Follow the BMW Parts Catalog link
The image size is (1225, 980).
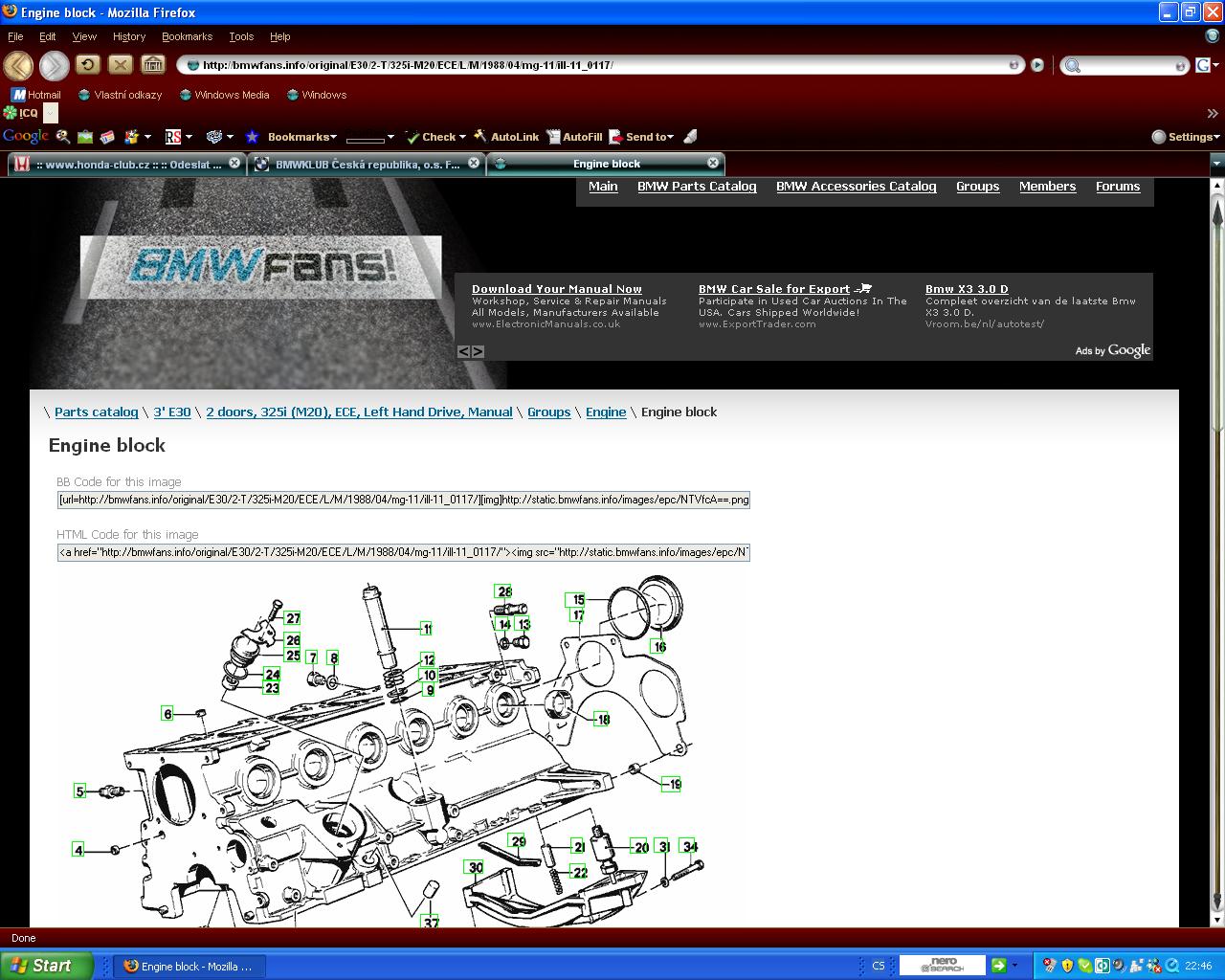[697, 187]
